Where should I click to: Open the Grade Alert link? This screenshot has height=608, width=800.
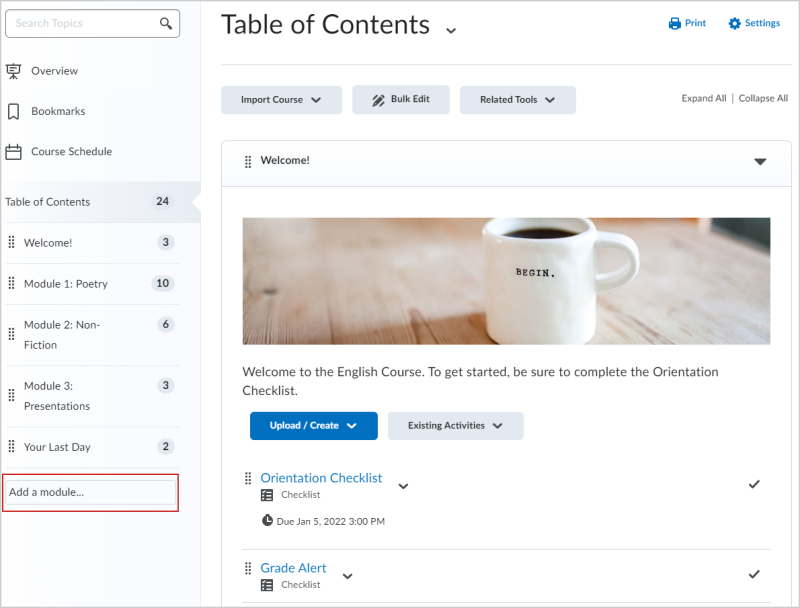coord(293,568)
